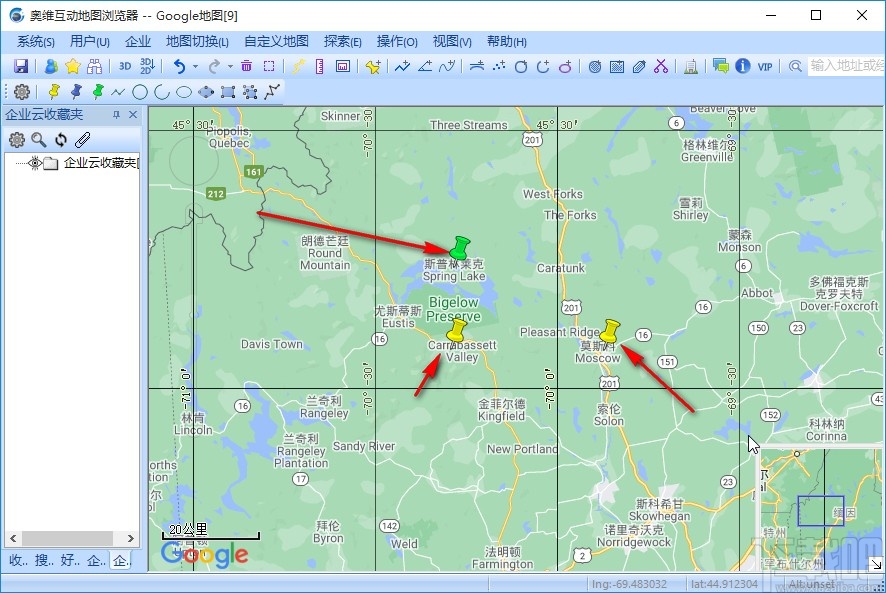Click the attachment icon in favorites panel

tap(83, 139)
